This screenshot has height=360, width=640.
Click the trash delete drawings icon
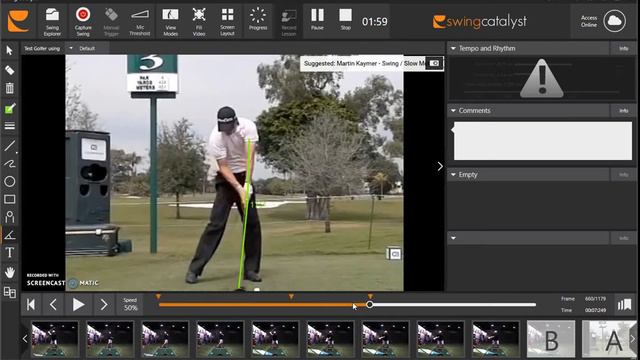(x=9, y=88)
